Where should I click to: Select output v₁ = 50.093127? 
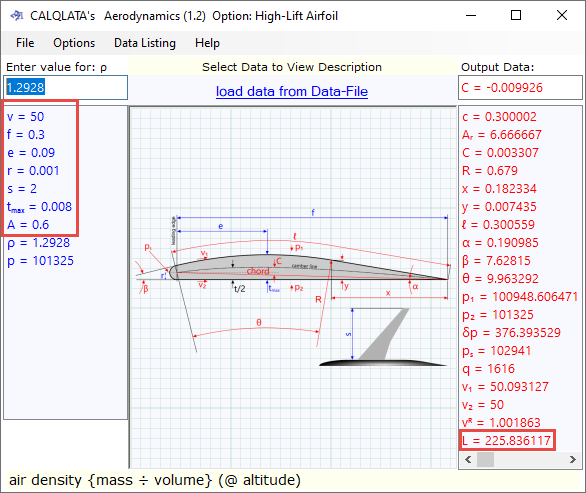(505, 386)
